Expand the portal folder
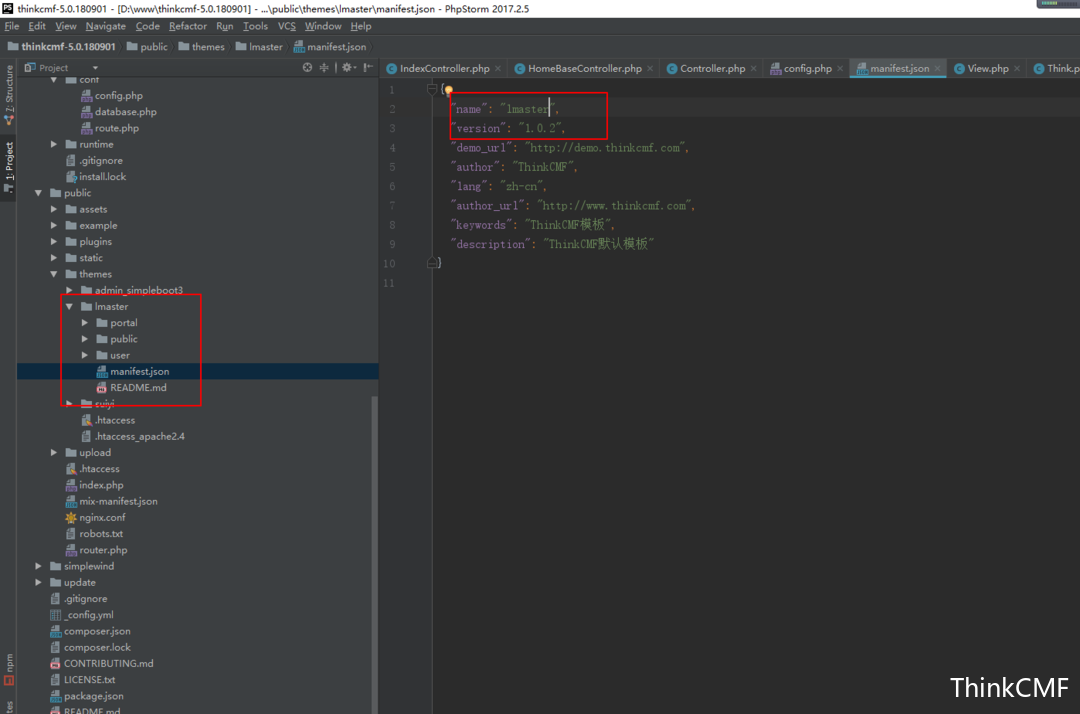The height and width of the screenshot is (714, 1080). (x=85, y=322)
